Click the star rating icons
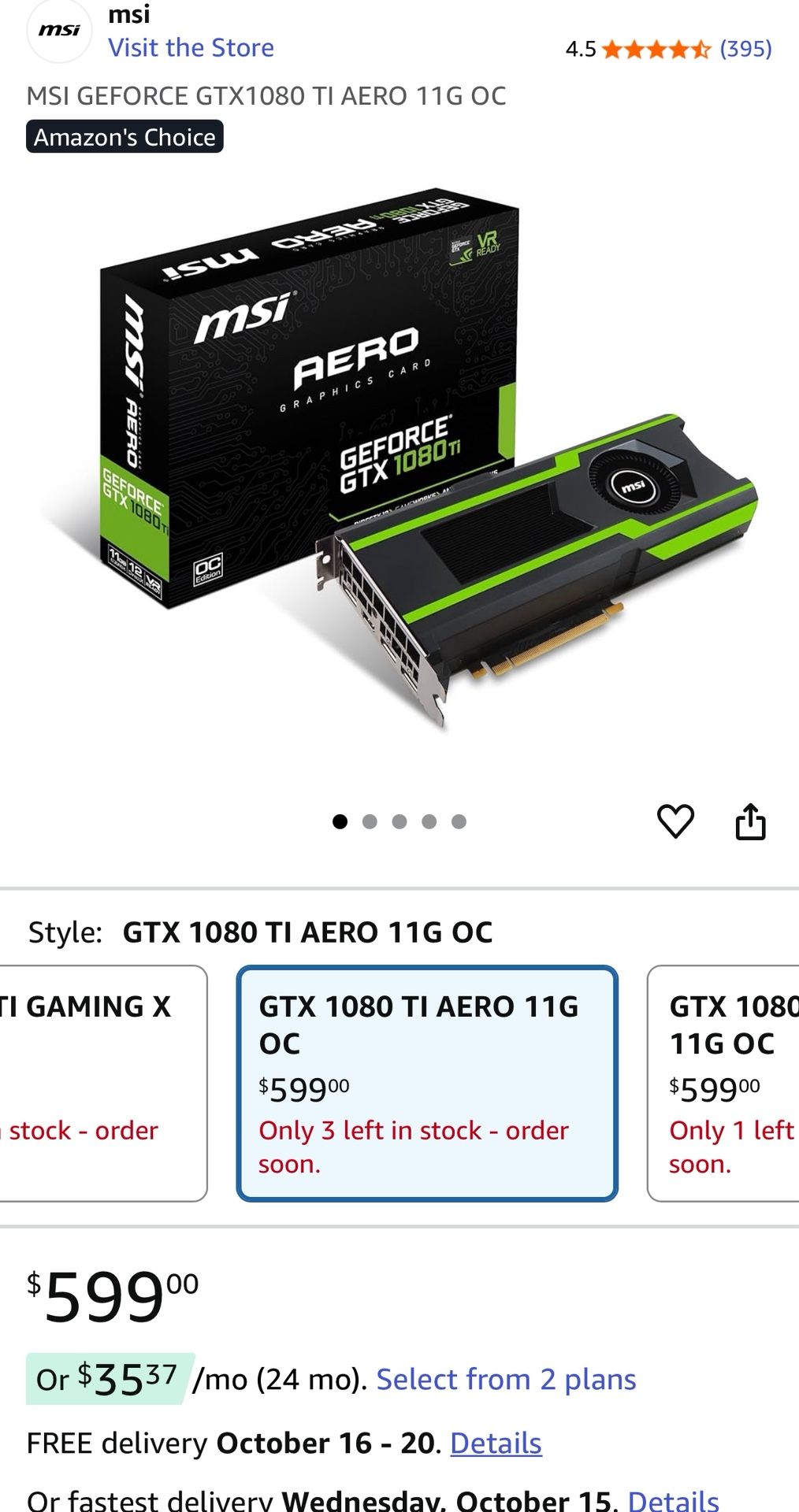This screenshot has height=1512, width=799. [x=656, y=50]
